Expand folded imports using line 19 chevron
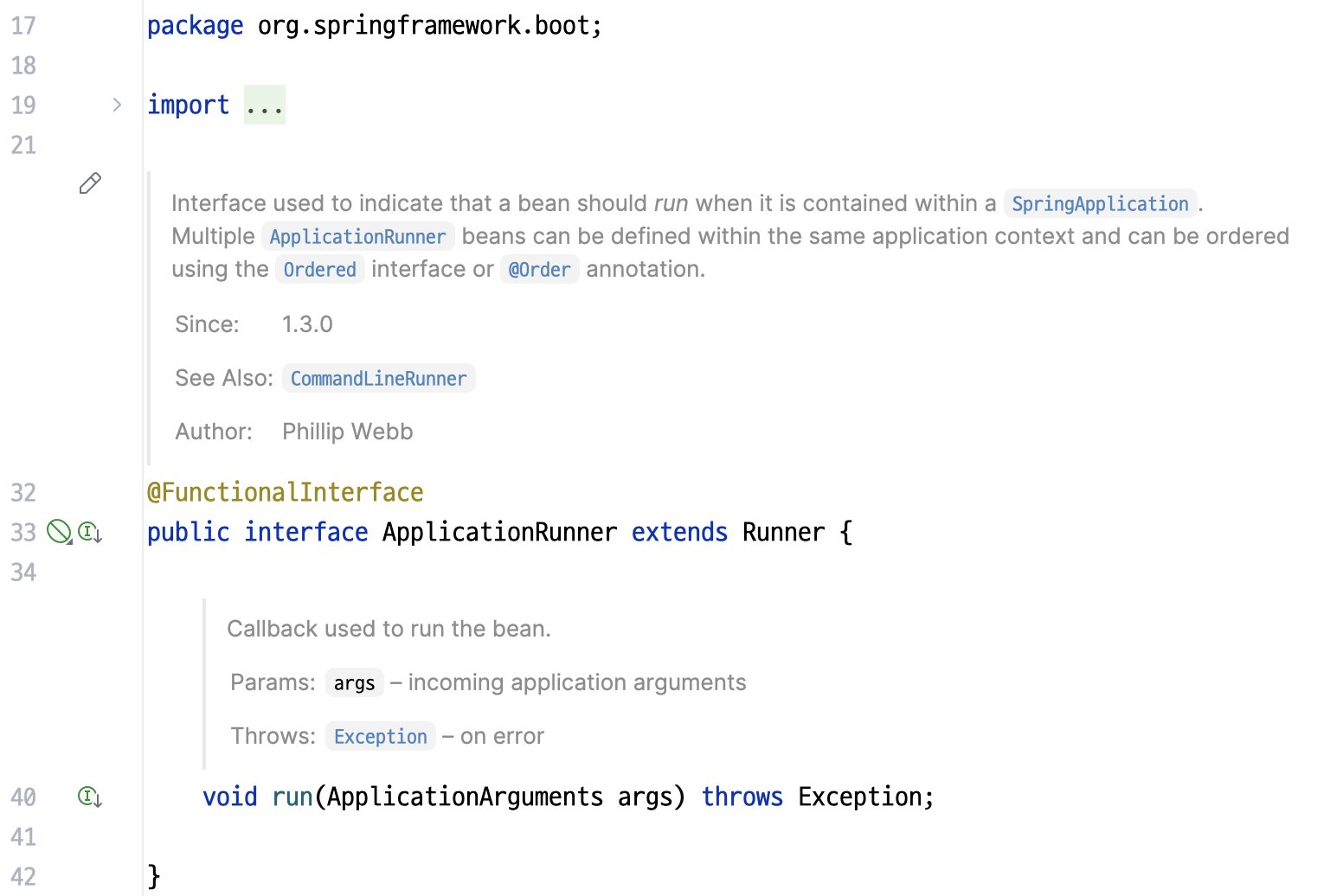 coord(117,105)
